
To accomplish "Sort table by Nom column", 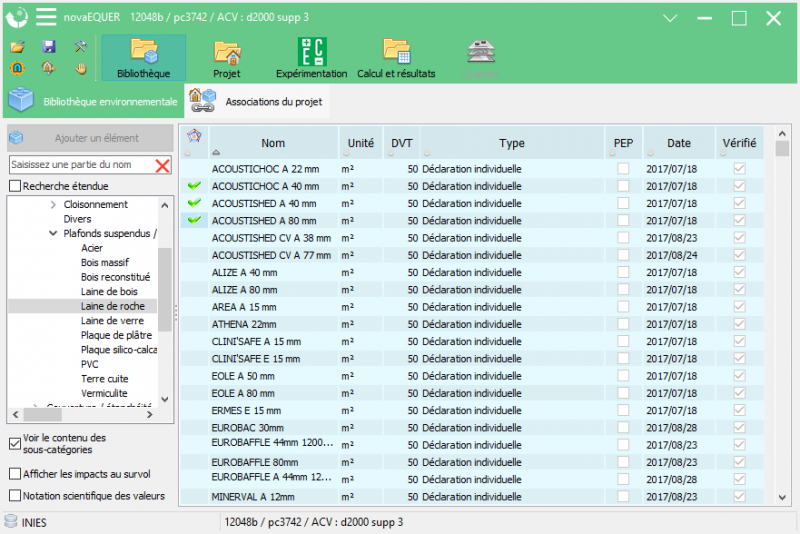I will point(273,143).
